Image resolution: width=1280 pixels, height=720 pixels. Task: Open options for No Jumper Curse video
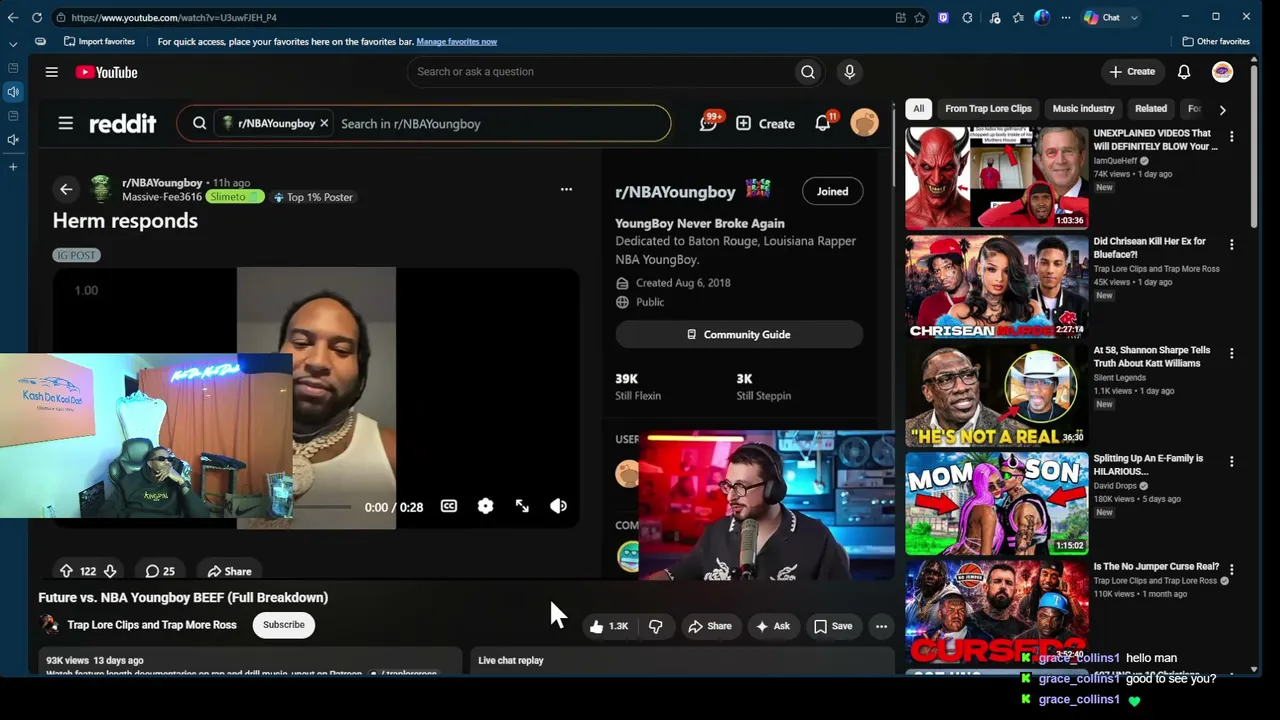click(1231, 569)
